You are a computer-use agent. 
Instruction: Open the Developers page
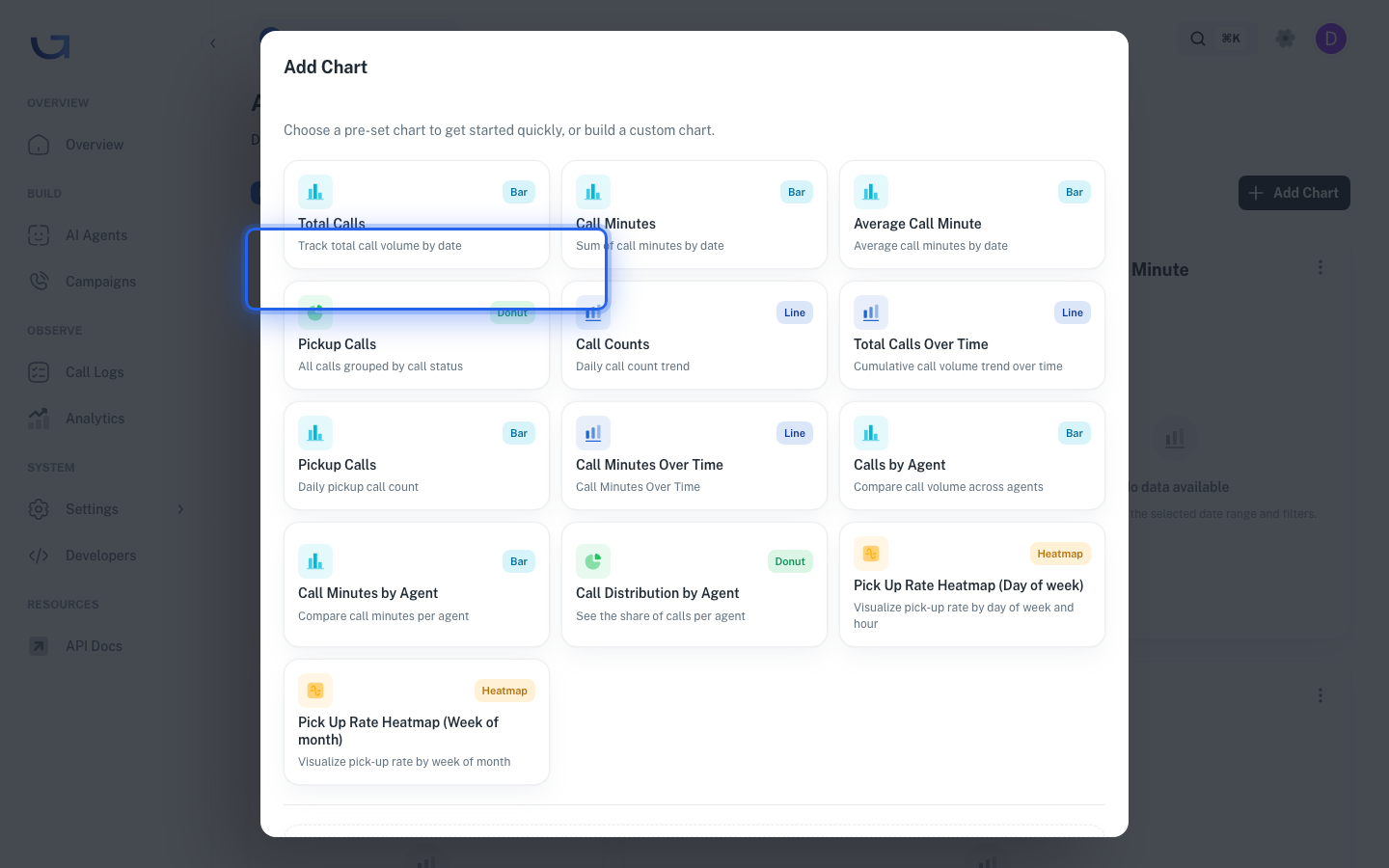(x=100, y=556)
